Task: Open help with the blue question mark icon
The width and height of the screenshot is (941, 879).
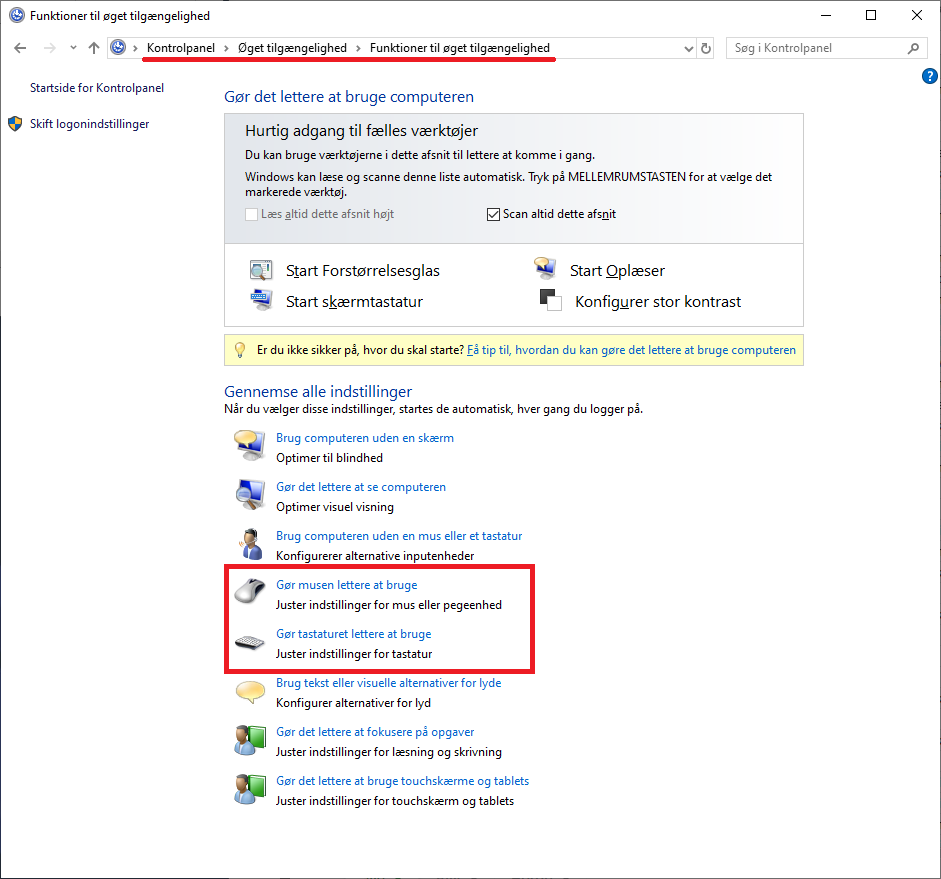Action: pyautogui.click(x=929, y=76)
